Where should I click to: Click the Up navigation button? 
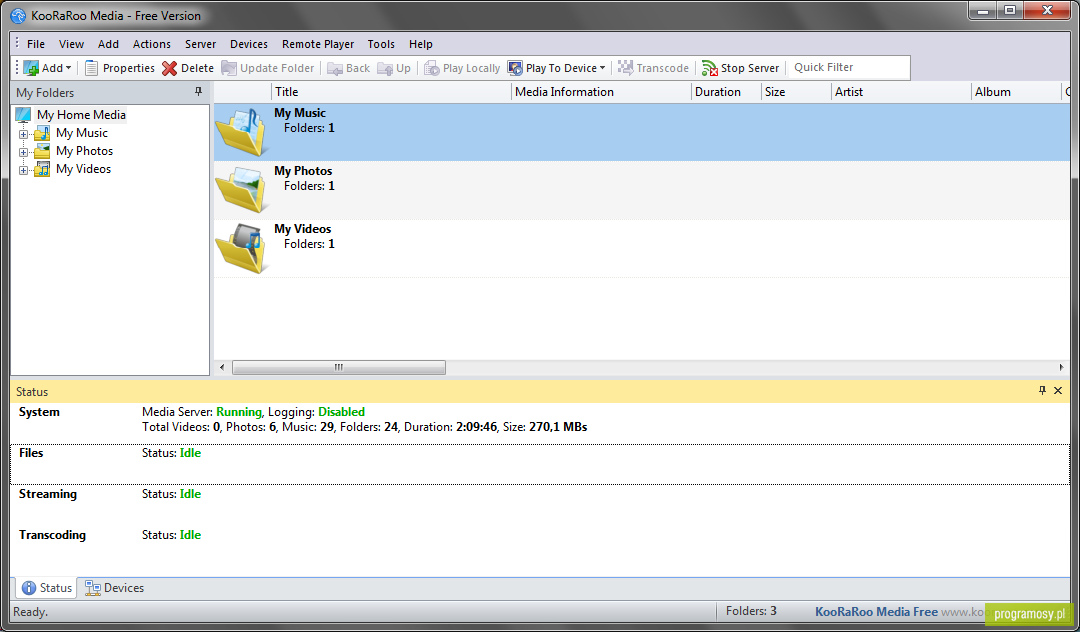click(x=394, y=68)
